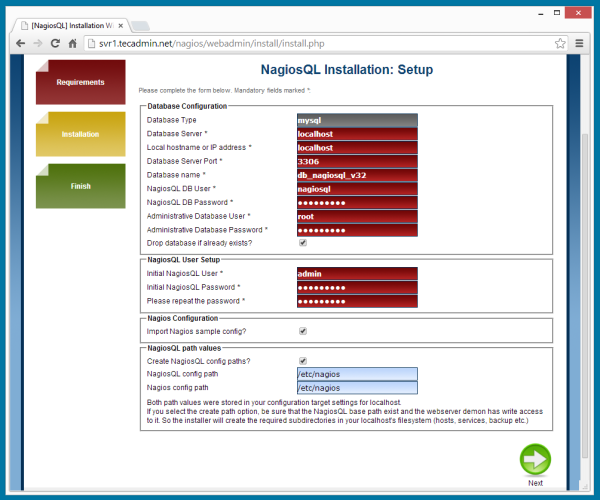The width and height of the screenshot is (600, 500).
Task: Click the Database Server localhost field
Action: click(356, 133)
